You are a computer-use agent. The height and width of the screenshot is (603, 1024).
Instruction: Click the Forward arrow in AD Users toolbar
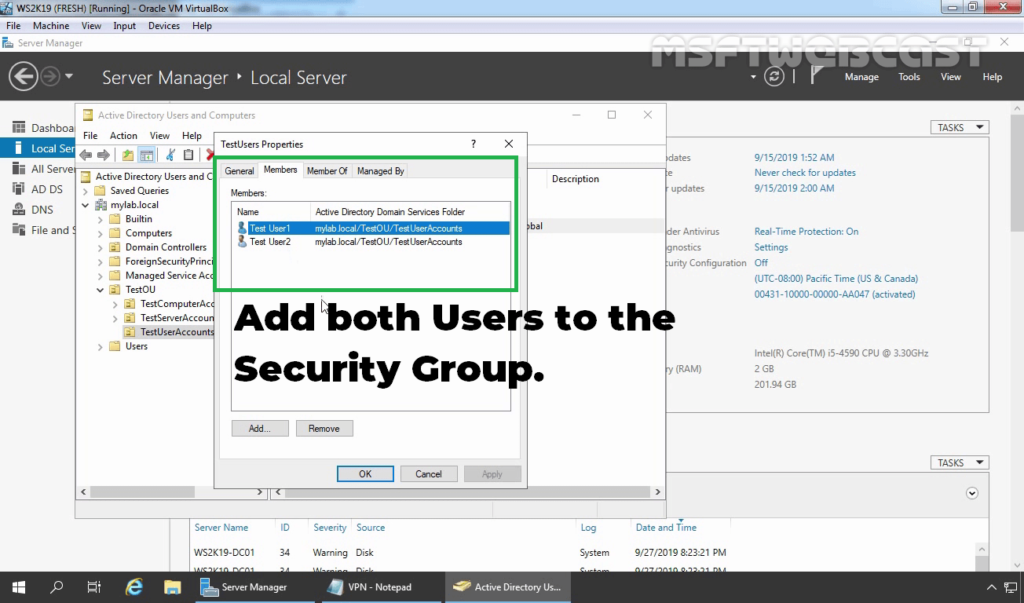pos(103,155)
